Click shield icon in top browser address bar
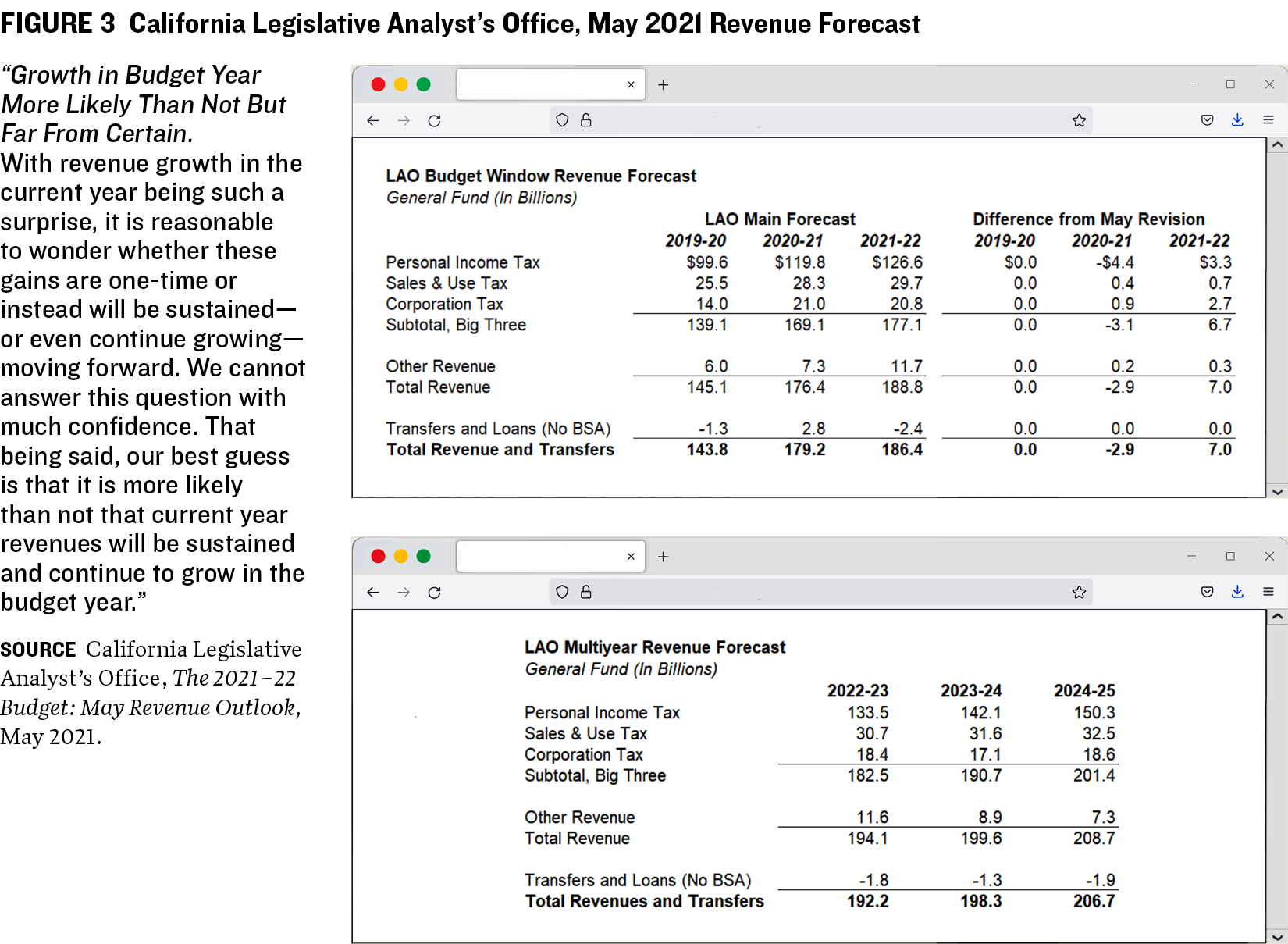This screenshot has width=1288, height=944. tap(562, 120)
